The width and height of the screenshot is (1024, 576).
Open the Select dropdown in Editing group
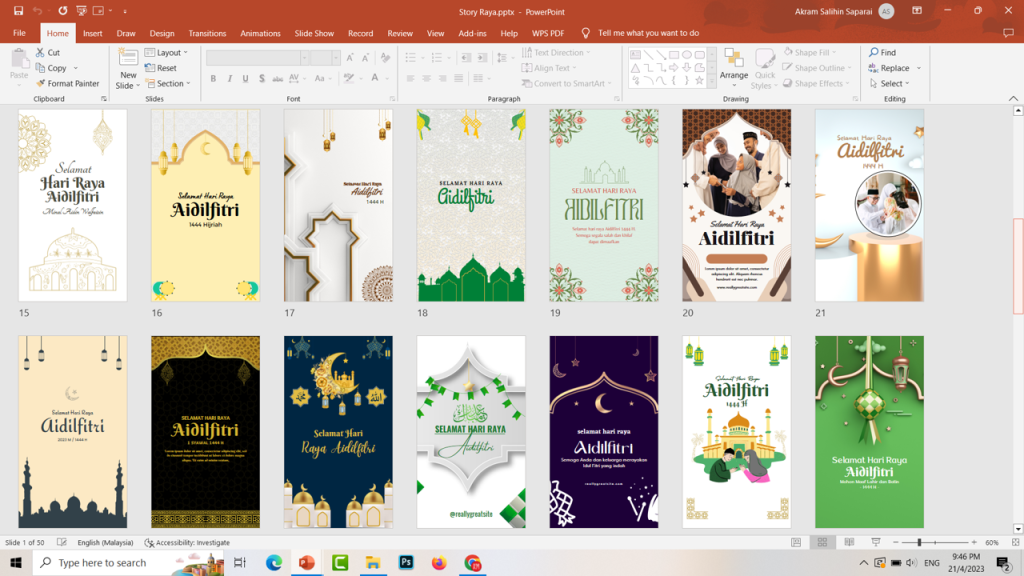(x=892, y=84)
